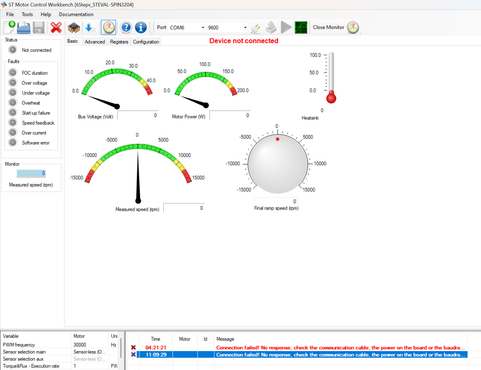
Task: Click the Close Monitor button
Action: [x=335, y=27]
